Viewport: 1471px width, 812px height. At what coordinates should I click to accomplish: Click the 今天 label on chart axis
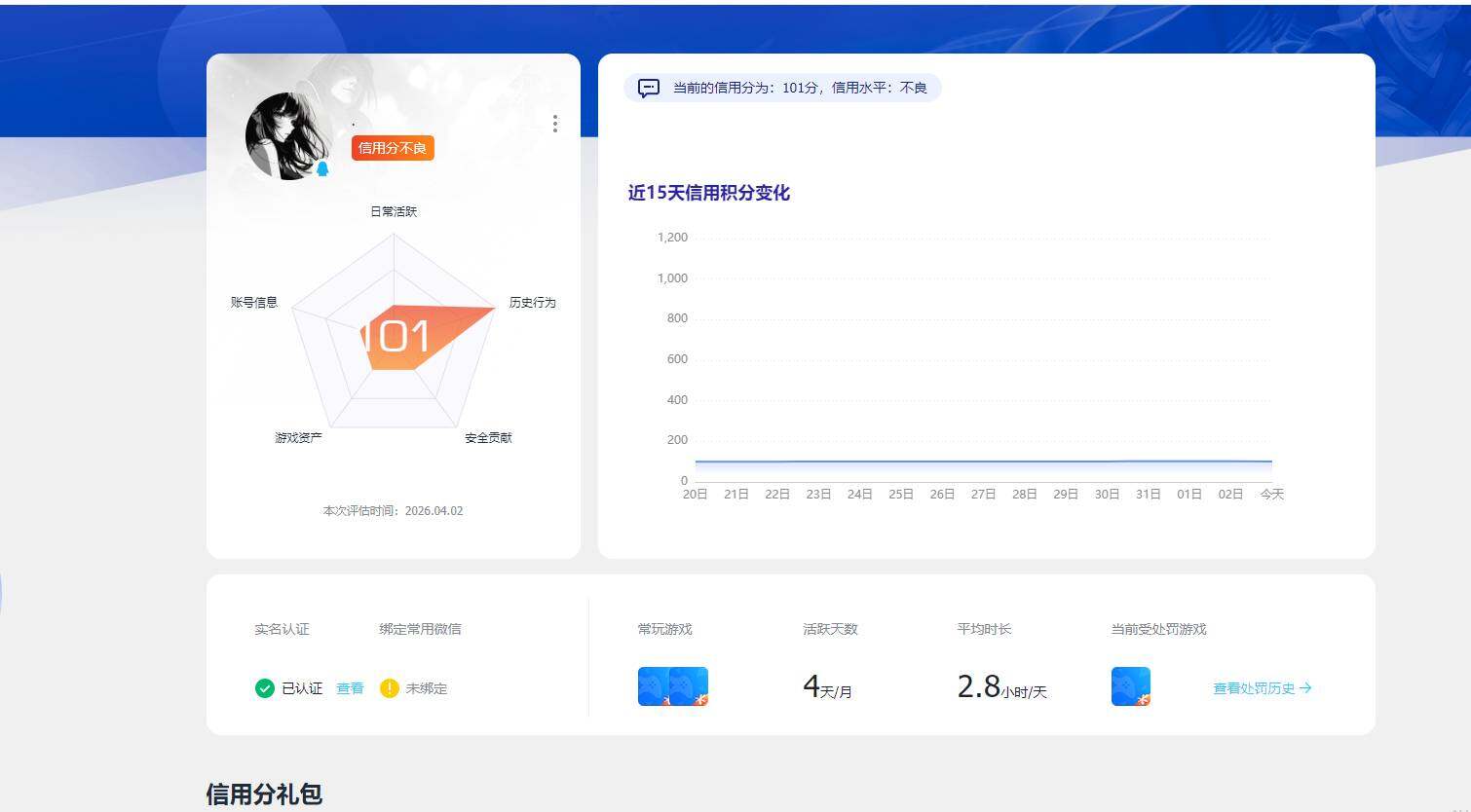[1272, 495]
